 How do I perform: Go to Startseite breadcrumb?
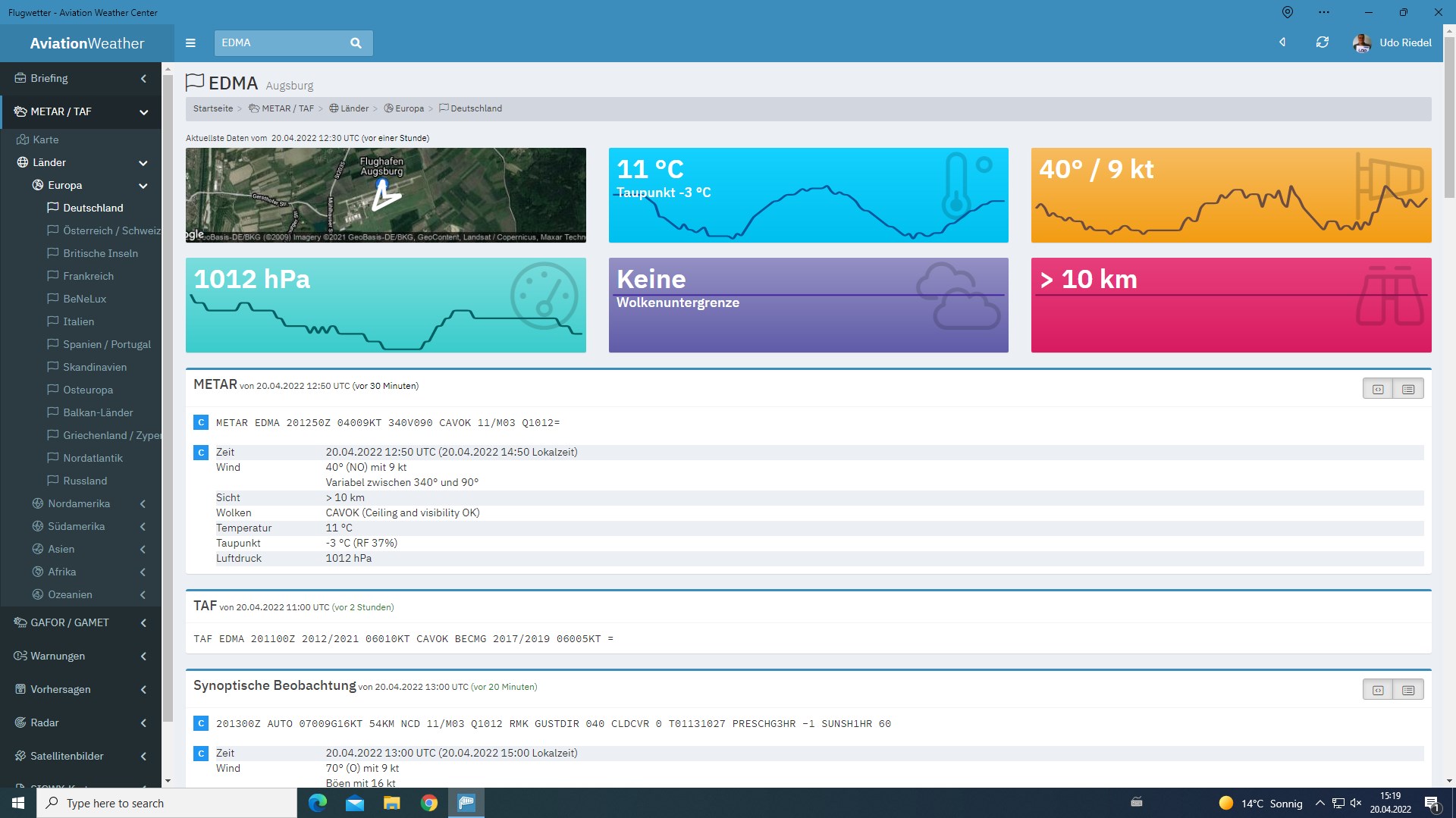click(x=213, y=108)
